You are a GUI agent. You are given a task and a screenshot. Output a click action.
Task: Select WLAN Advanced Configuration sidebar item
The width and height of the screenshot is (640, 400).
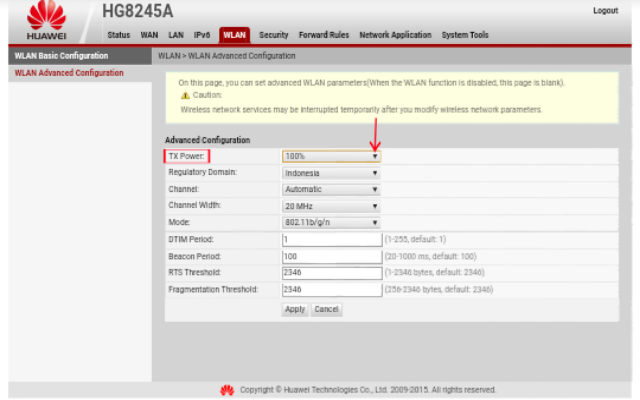pos(80,73)
